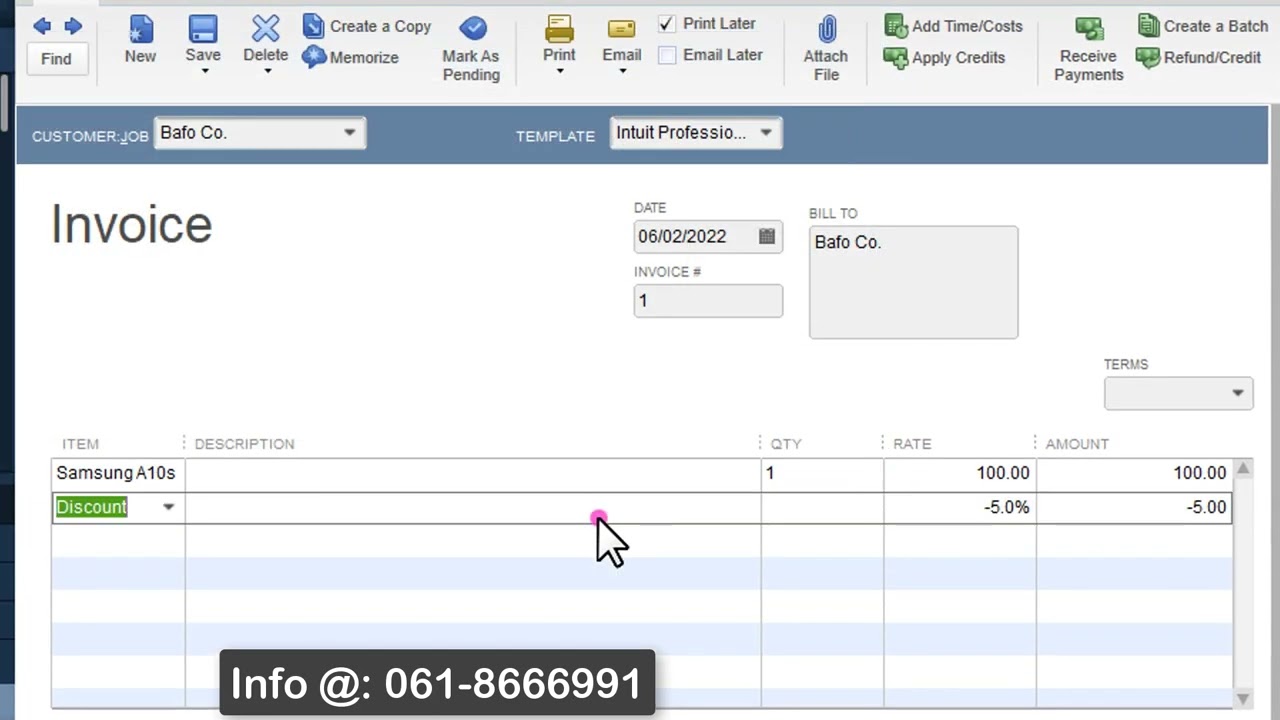Click the Samsung A10s amount 100.00
Image resolution: width=1280 pixels, height=720 pixels.
[x=1134, y=473]
